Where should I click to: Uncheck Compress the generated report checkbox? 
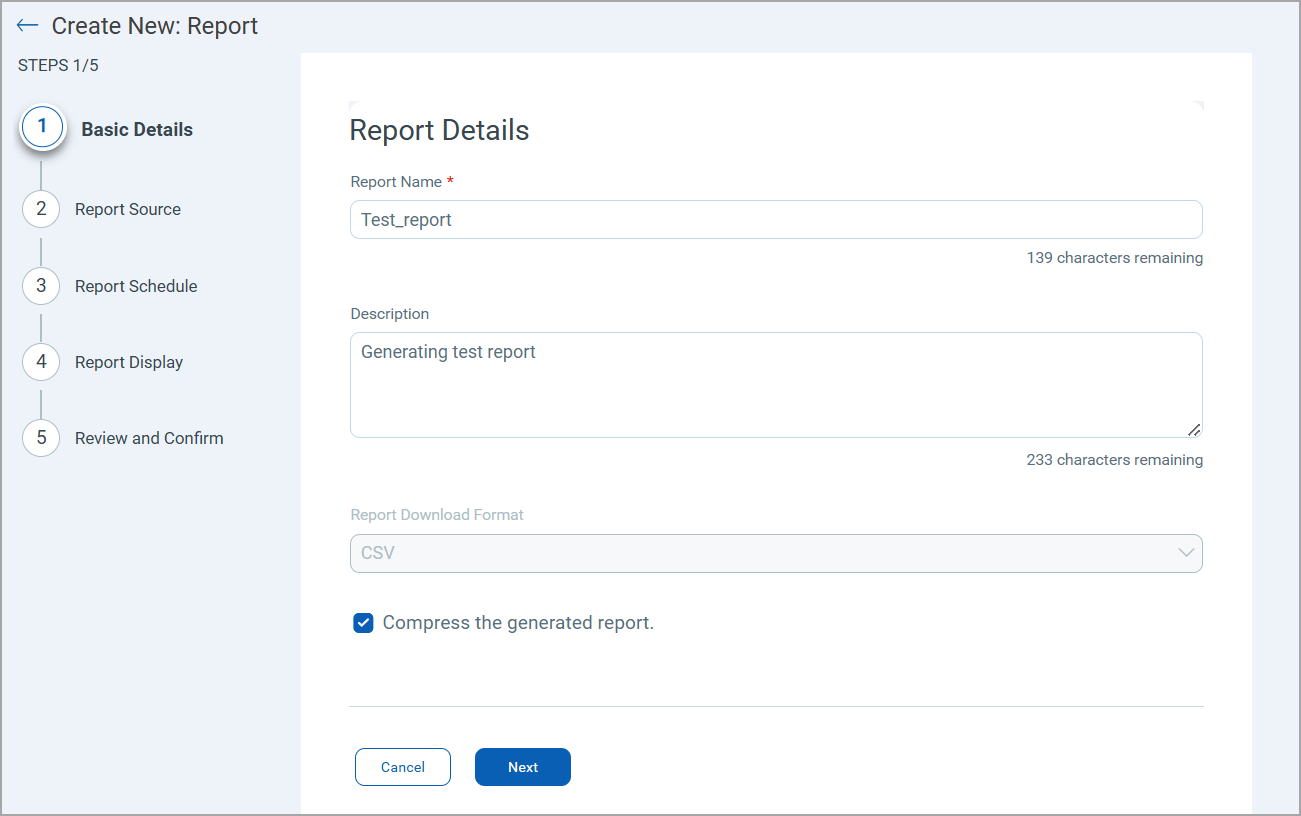click(x=363, y=623)
